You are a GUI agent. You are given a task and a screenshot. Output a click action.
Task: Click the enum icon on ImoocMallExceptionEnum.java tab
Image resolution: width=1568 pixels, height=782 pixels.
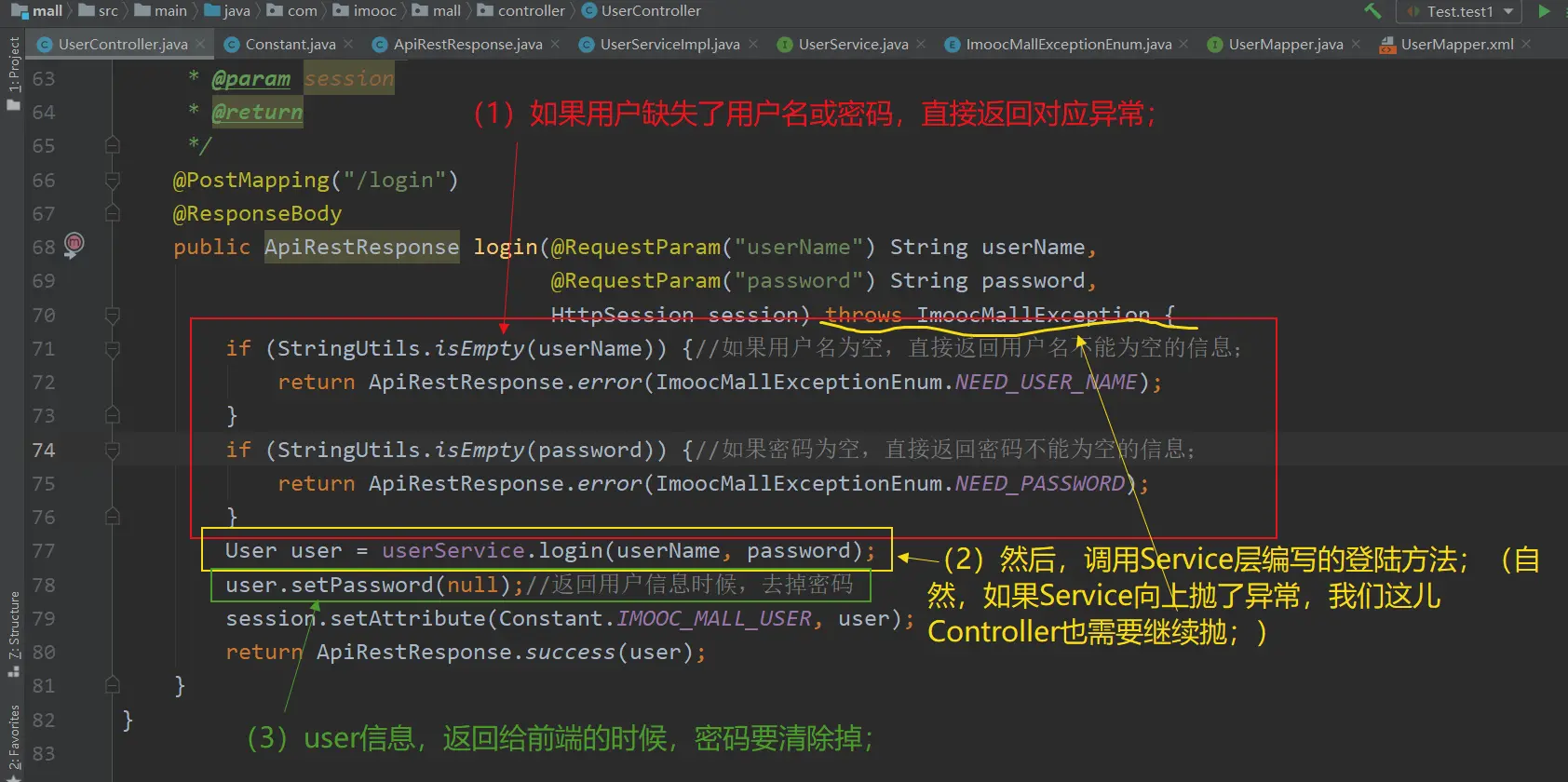(x=952, y=45)
